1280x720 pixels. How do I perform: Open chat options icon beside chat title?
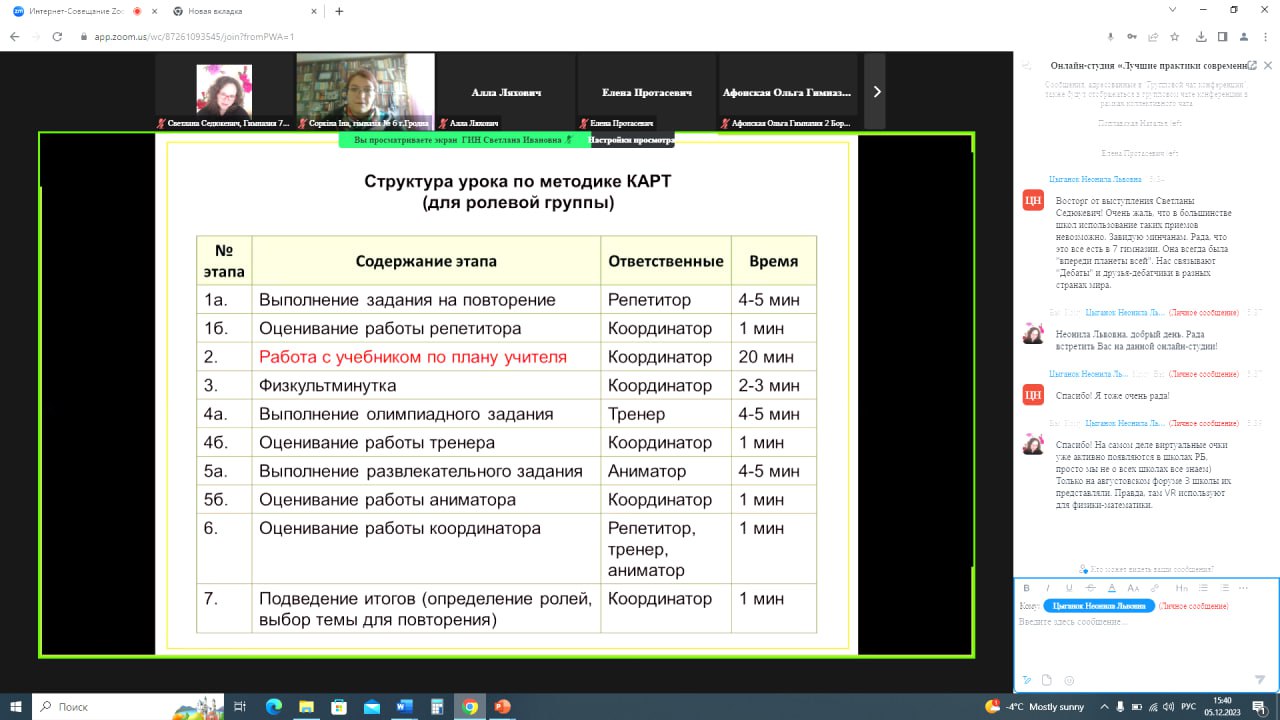click(1026, 65)
